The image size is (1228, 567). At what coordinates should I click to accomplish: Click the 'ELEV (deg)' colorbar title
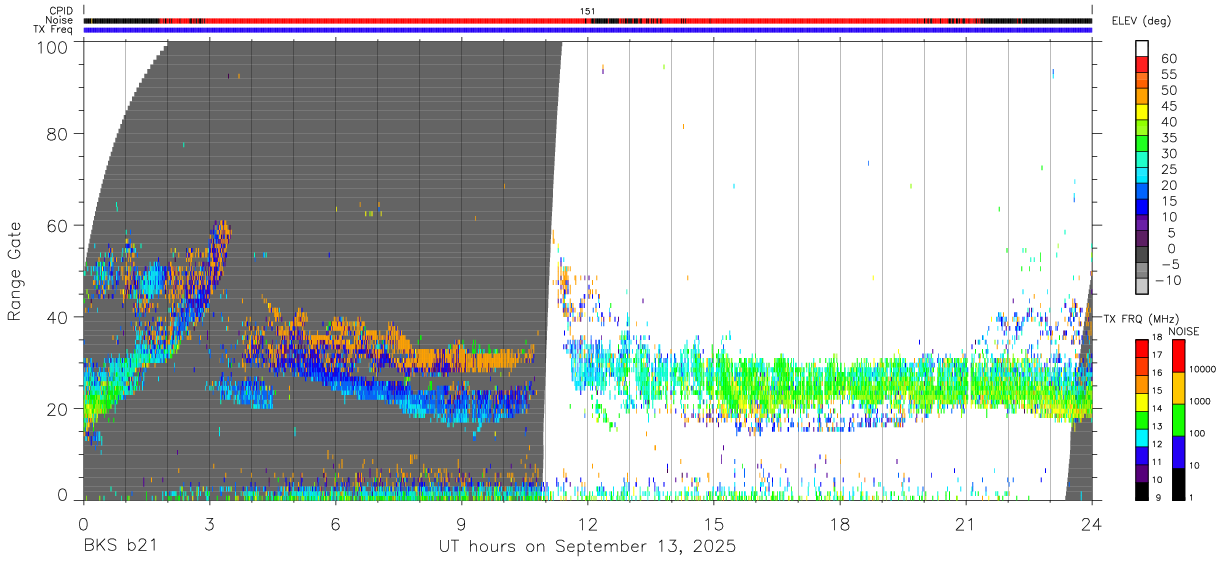coord(1141,21)
